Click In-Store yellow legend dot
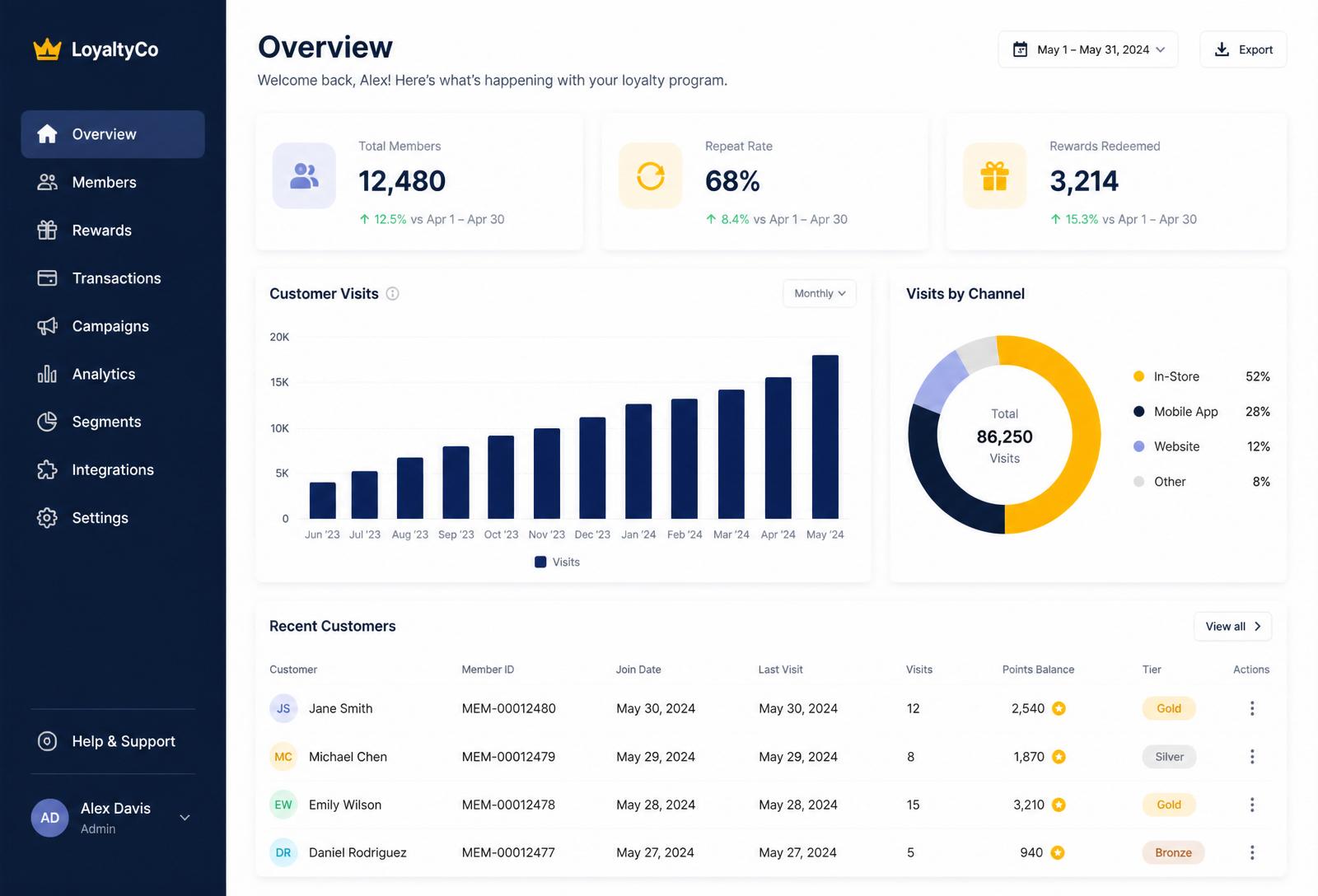 1138,376
